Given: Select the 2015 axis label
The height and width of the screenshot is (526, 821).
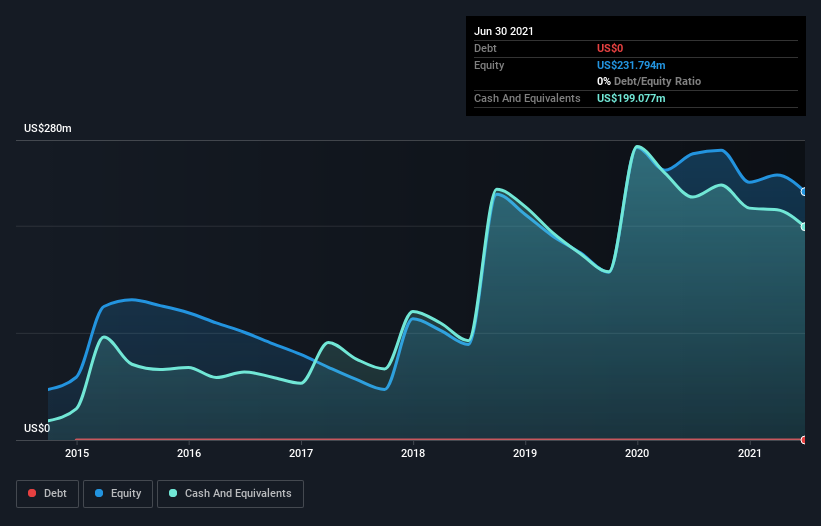Looking at the screenshot, I should tap(77, 453).
